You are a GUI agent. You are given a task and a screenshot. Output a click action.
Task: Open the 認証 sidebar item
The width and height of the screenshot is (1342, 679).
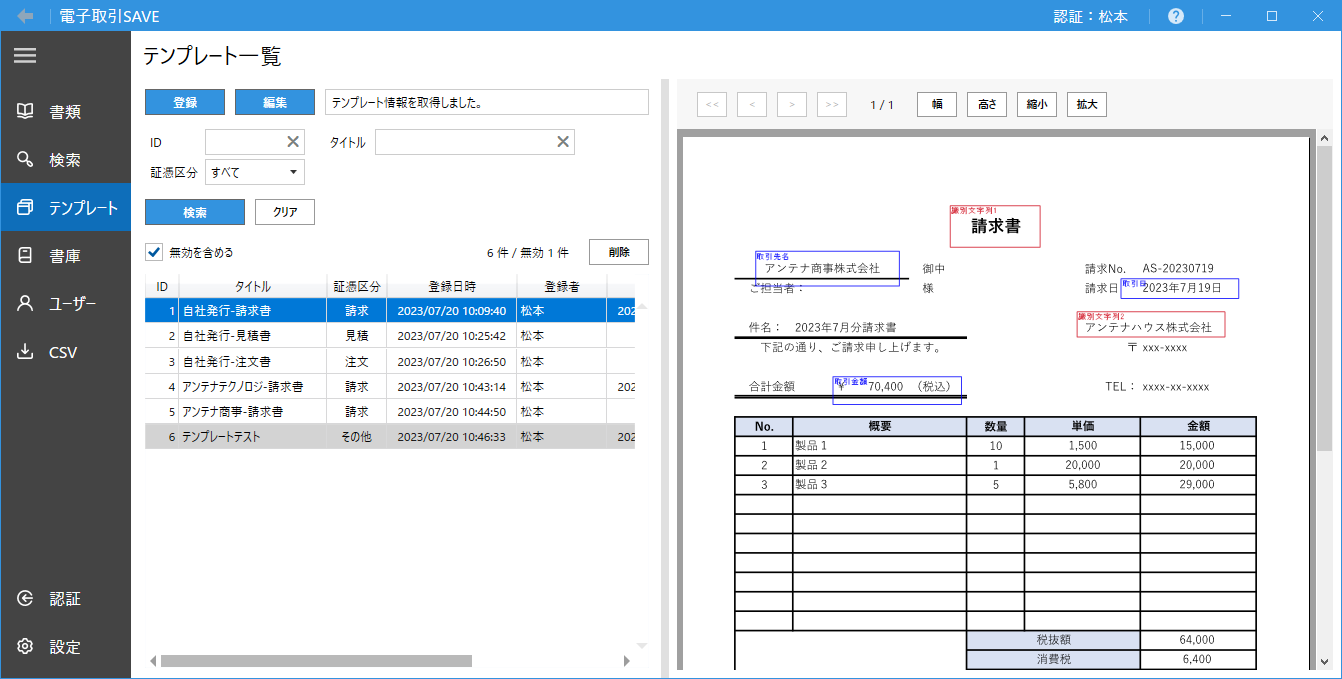[x=65, y=599]
